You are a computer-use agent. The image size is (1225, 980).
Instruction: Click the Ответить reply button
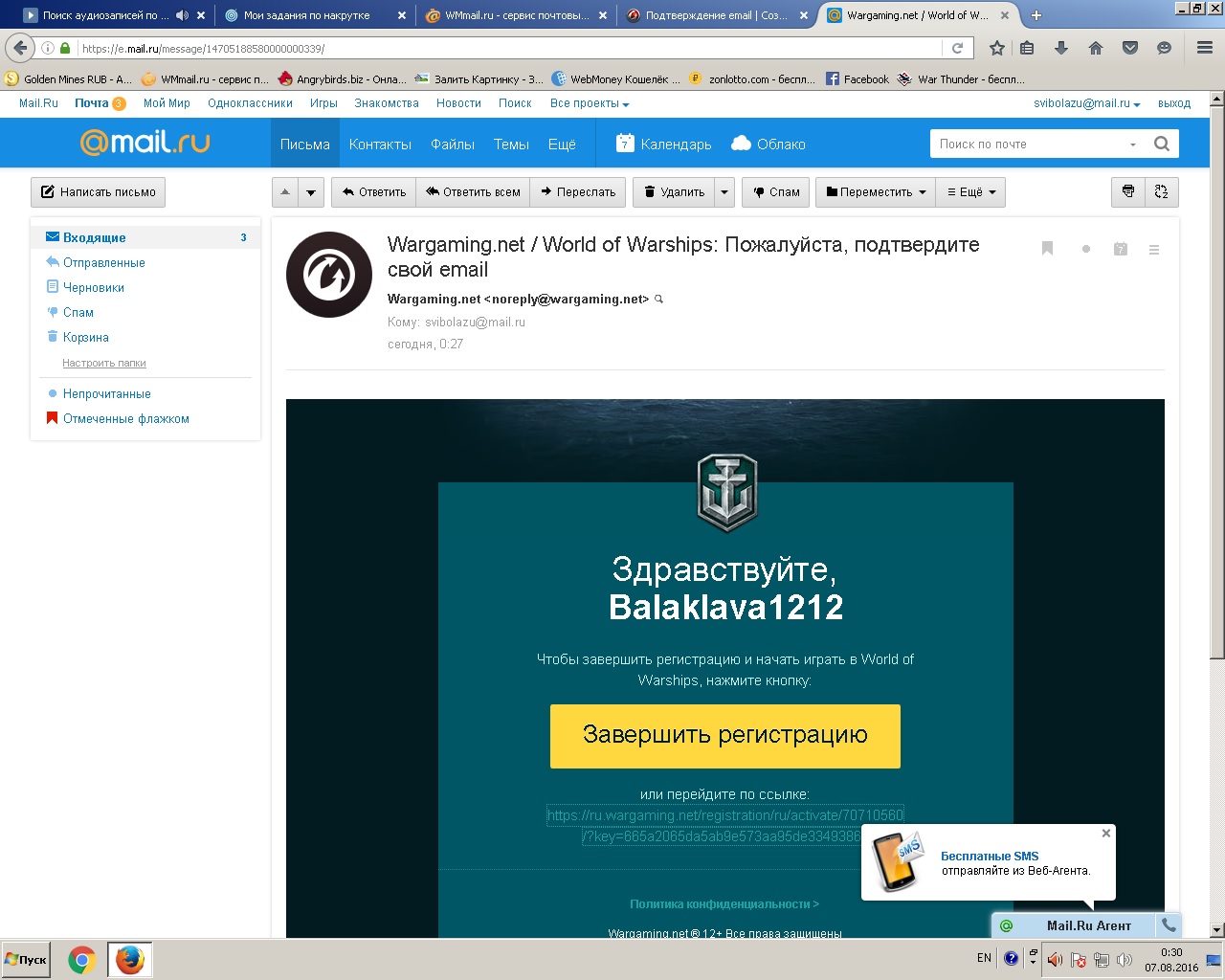(373, 191)
